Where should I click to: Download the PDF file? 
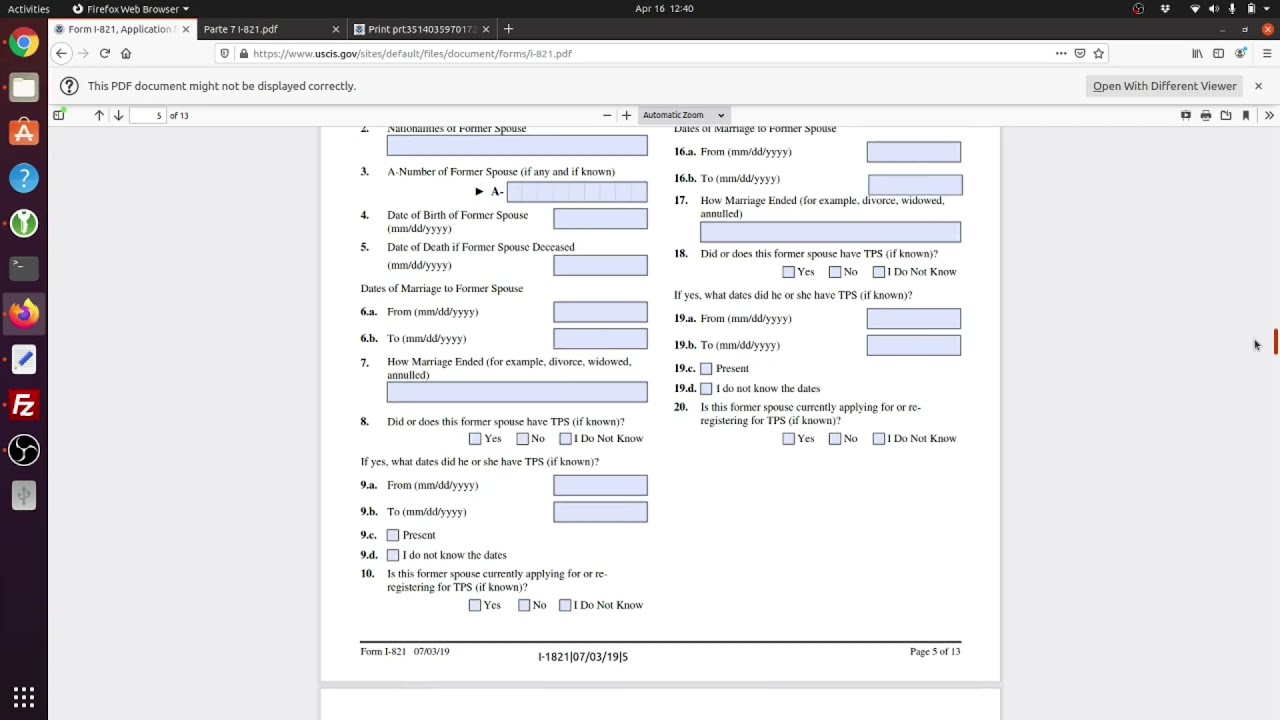(1226, 115)
